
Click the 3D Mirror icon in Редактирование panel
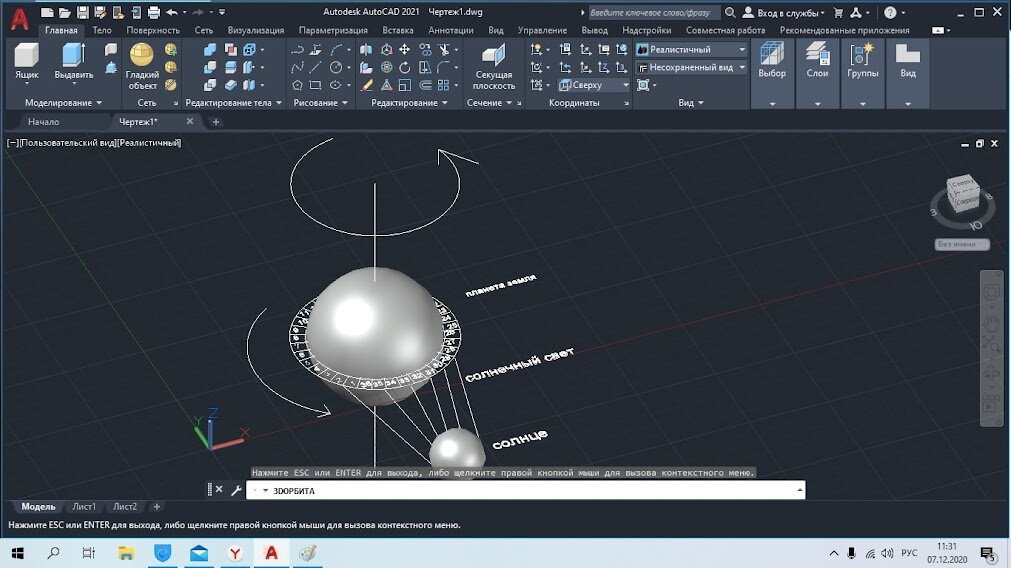[x=366, y=50]
